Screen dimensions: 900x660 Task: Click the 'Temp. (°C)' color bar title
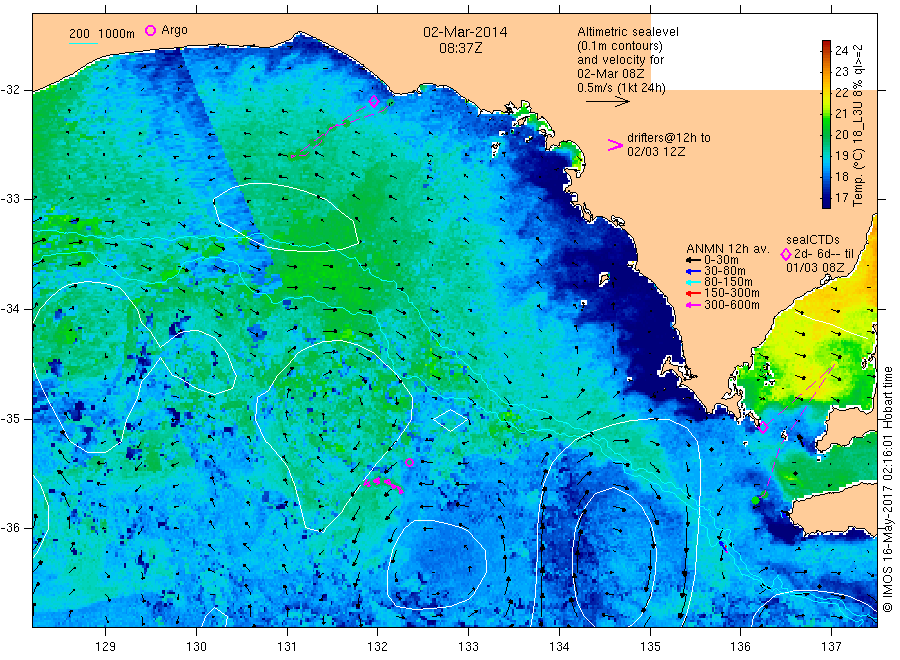click(858, 177)
